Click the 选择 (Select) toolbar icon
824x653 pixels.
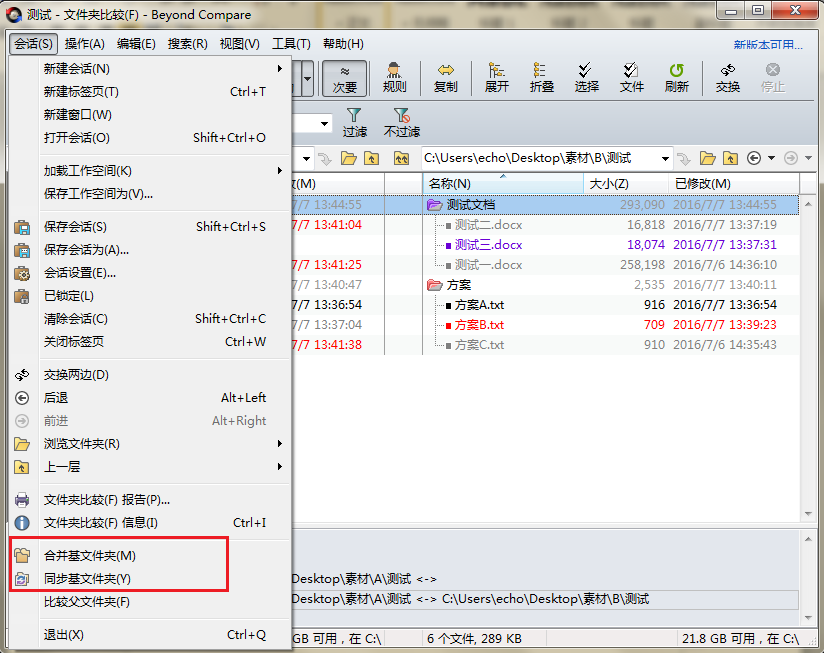pyautogui.click(x=587, y=77)
